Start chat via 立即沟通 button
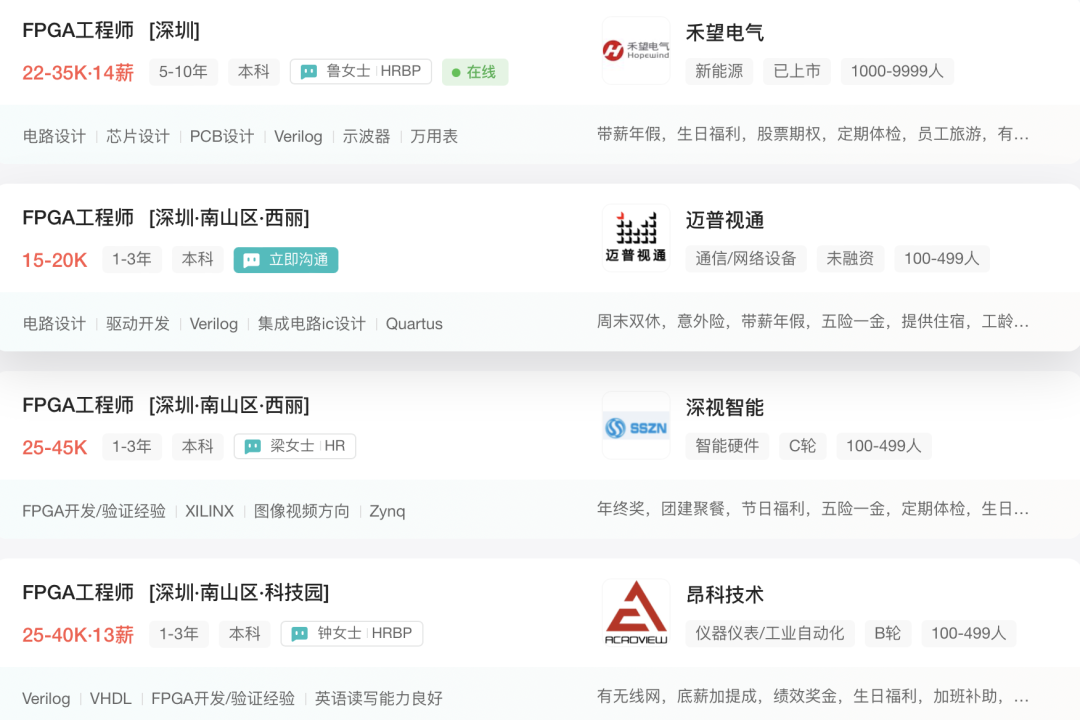Screen dimensions: 1080x720 tap(286, 260)
